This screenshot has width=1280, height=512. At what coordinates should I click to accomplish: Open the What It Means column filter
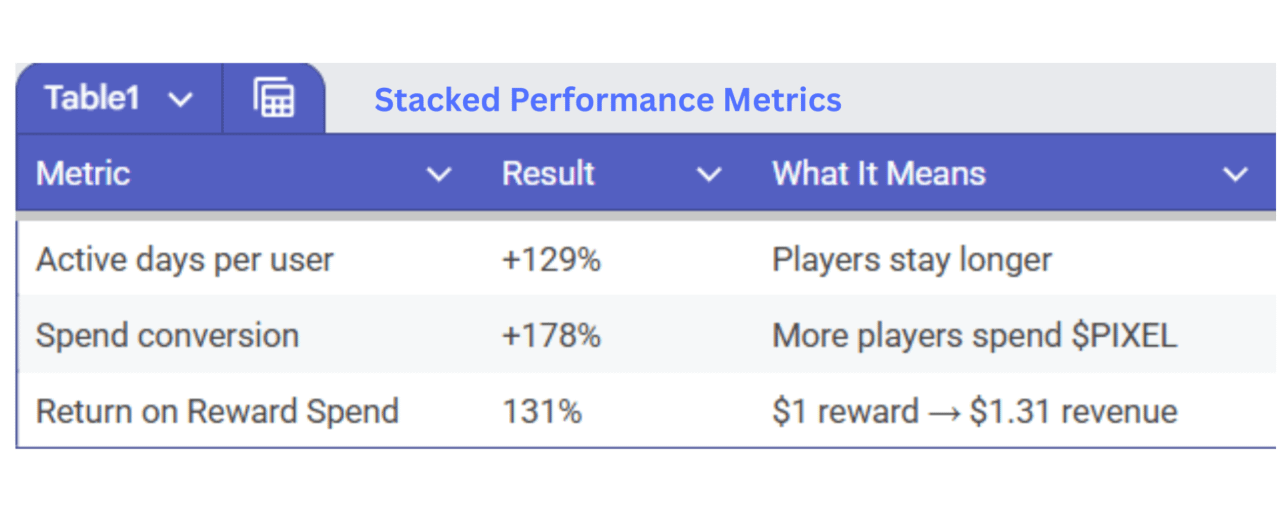tap(1236, 175)
